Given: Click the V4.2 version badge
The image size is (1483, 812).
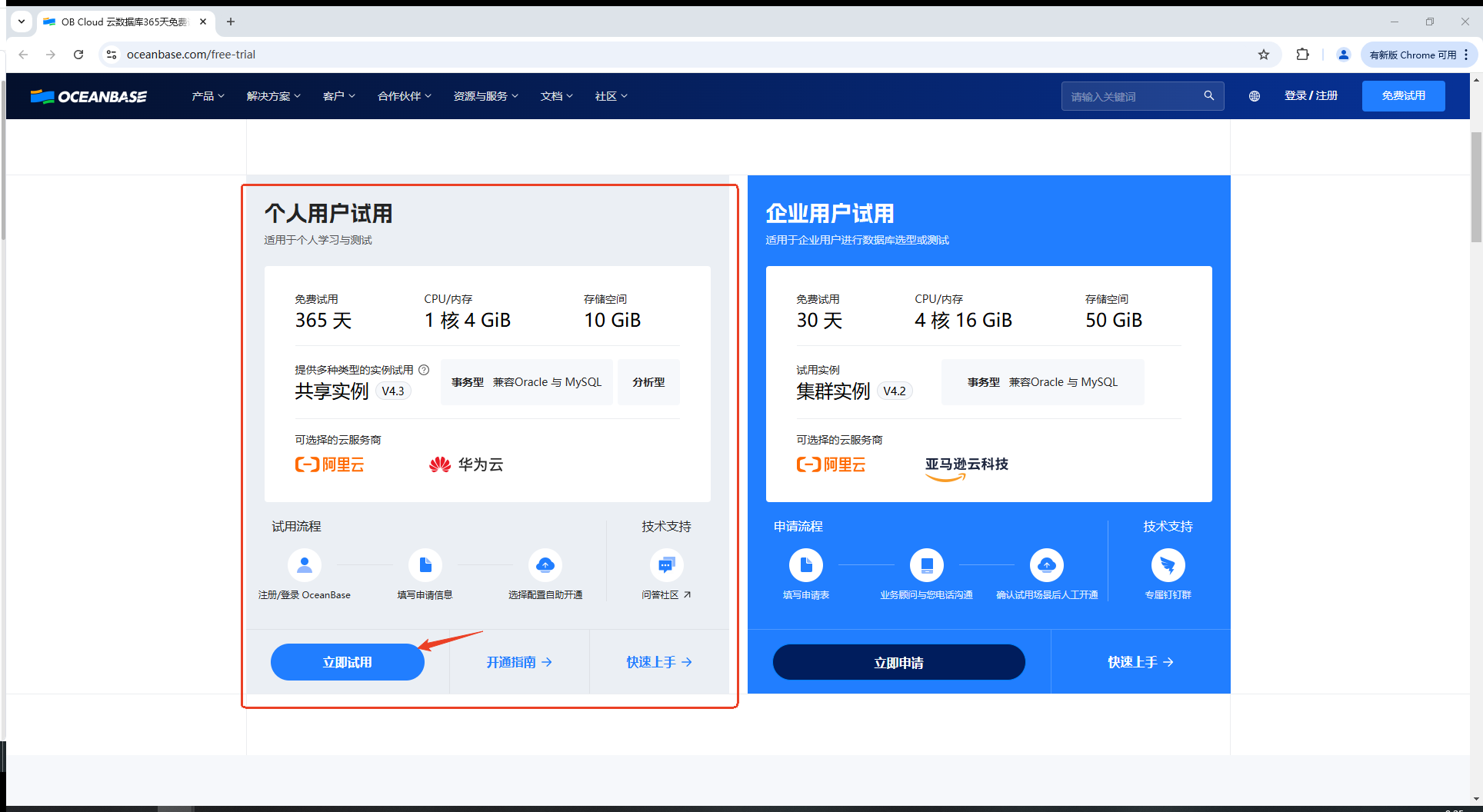Looking at the screenshot, I should pos(895,391).
